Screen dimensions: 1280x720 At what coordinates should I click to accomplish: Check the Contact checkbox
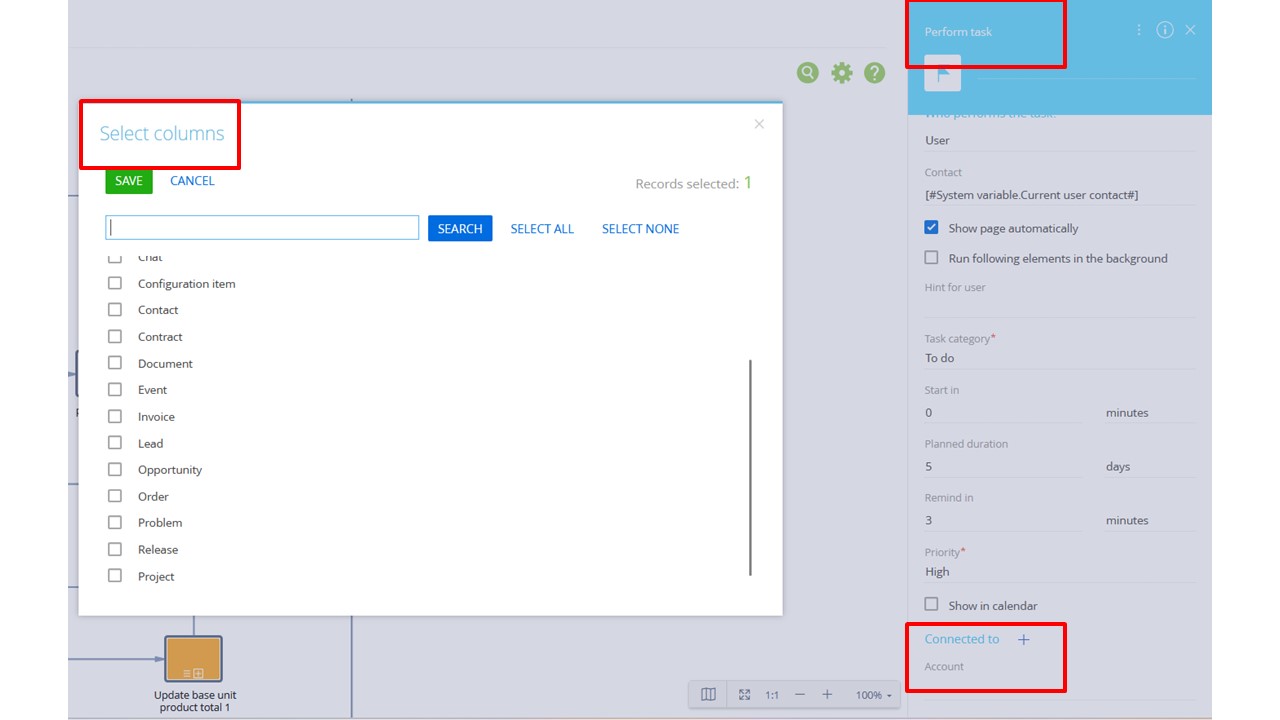coord(115,310)
